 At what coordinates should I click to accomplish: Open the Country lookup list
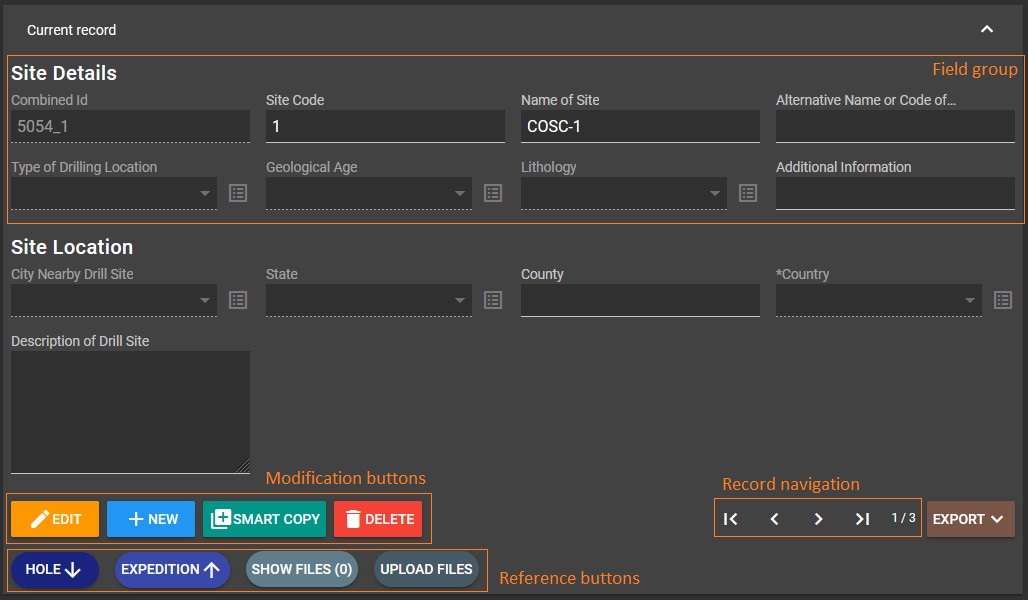[1002, 299]
